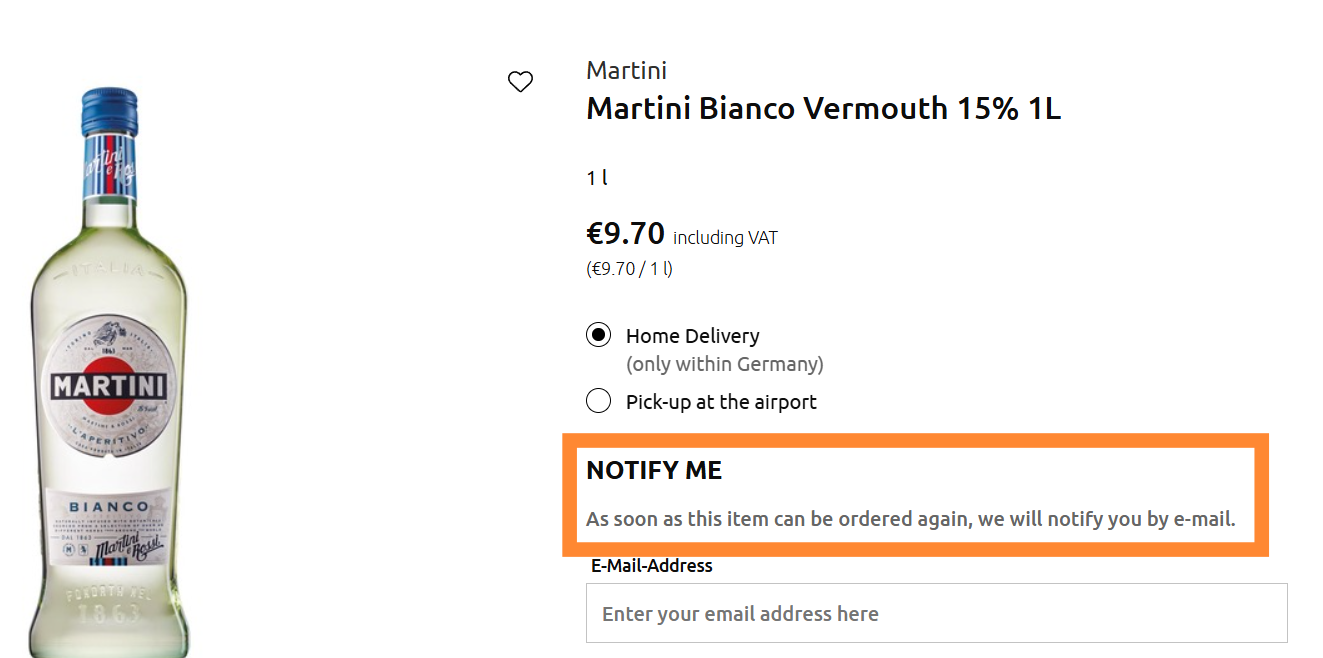Click the Martini Bianco Vermouth 15% 1L title
1323x658 pixels.
click(x=823, y=108)
